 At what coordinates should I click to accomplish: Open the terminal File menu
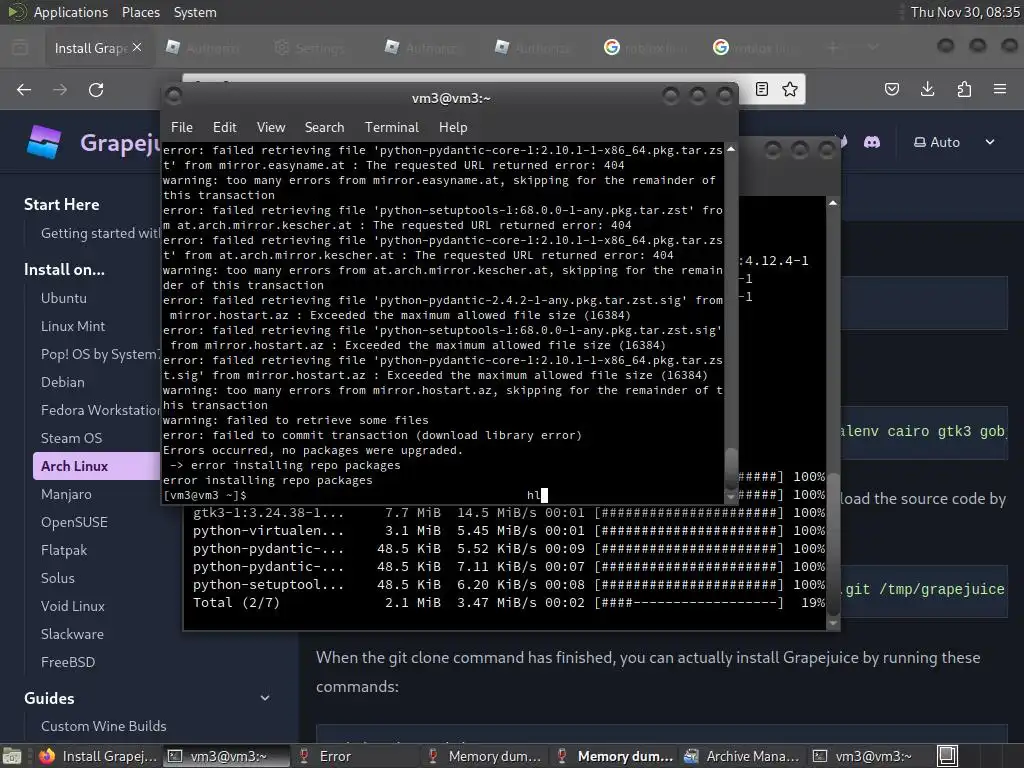click(x=182, y=127)
